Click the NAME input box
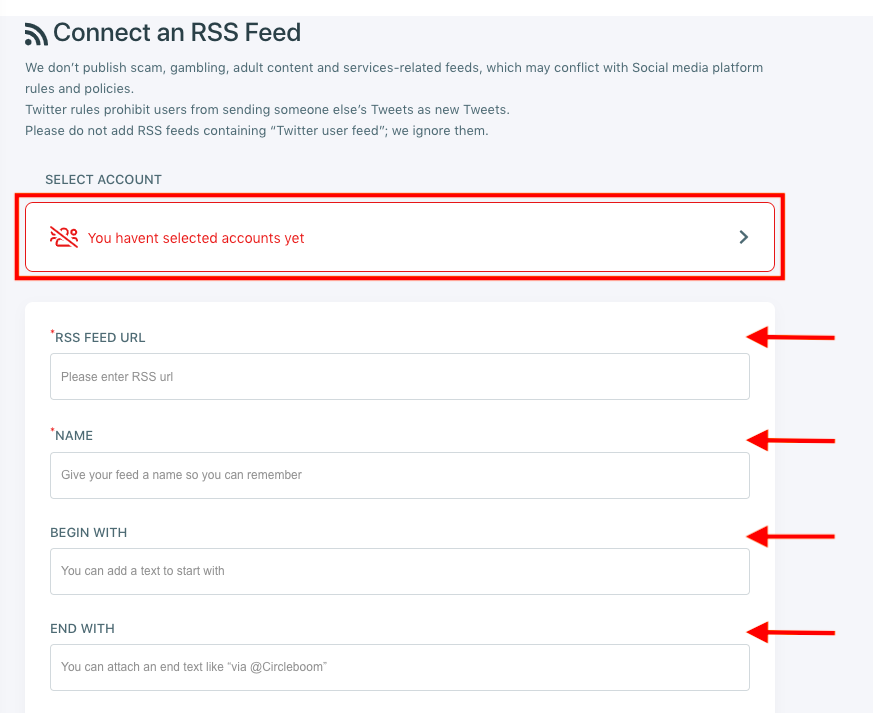Screen dimensions: 873x713 (x=399, y=475)
